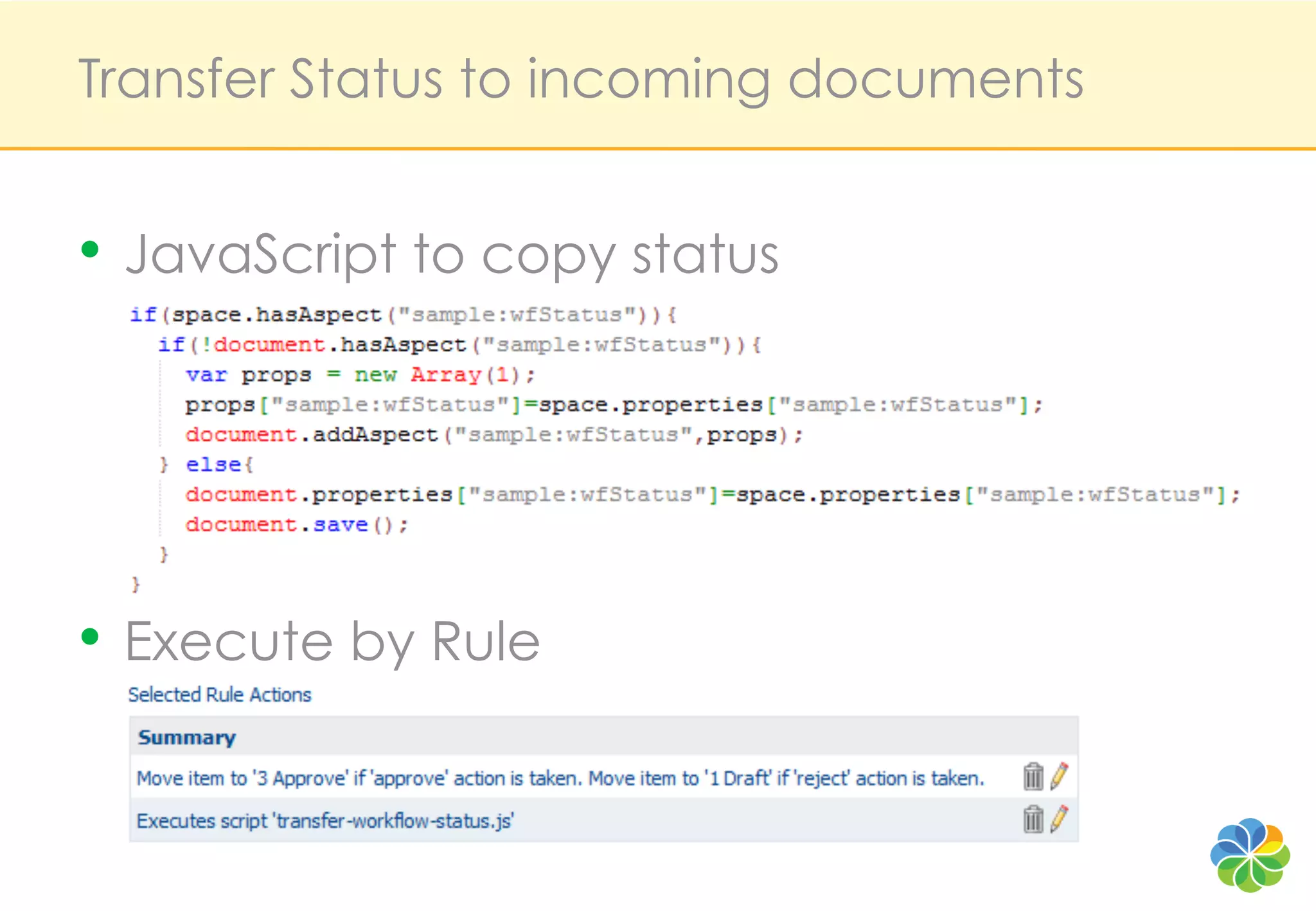Click the 'Selected Rule Actions' label
This screenshot has height=911, width=1316.
[x=219, y=694]
